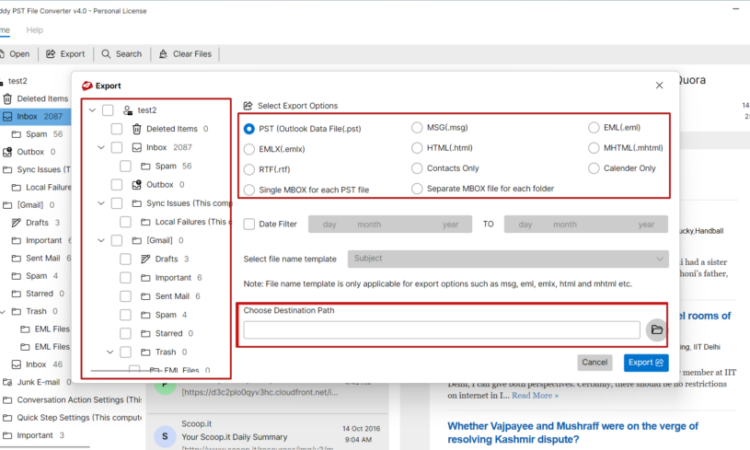Image resolution: width=750 pixels, height=450 pixels.
Task: Select Deleted Items trash icon in sidebar
Action: pyautogui.click(x=8, y=99)
